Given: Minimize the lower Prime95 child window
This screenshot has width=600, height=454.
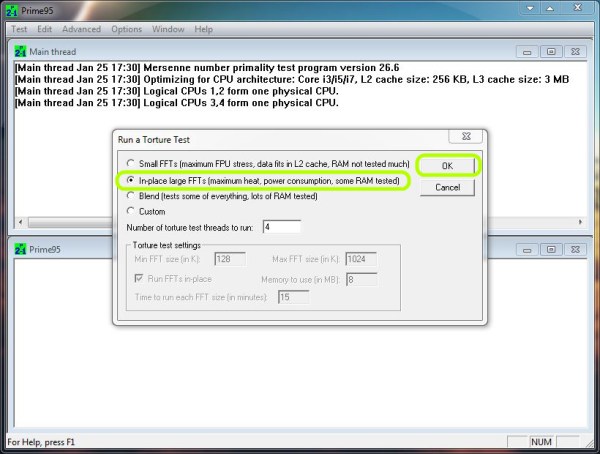Looking at the screenshot, I should [x=527, y=250].
